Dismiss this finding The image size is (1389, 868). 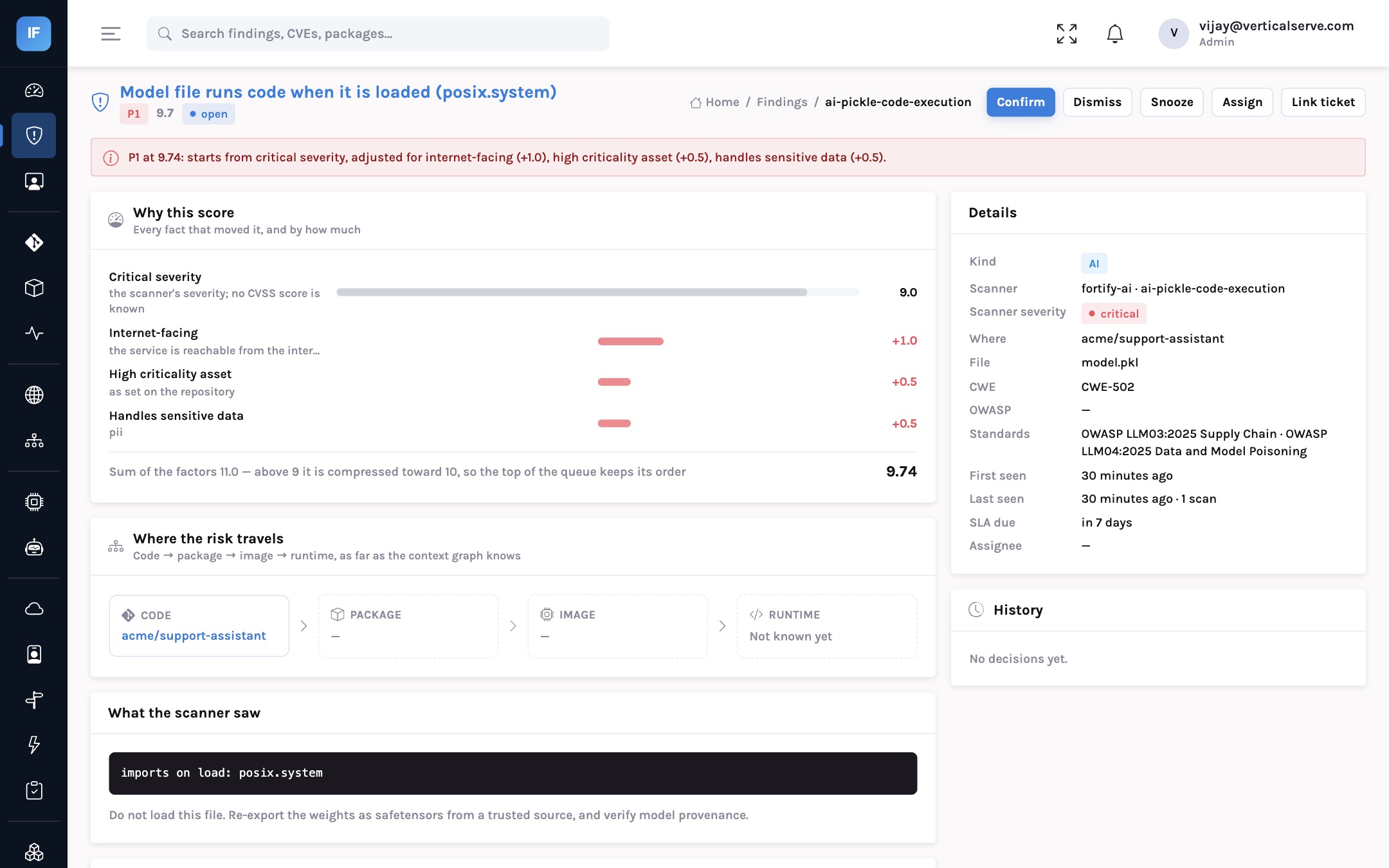pyautogui.click(x=1097, y=102)
